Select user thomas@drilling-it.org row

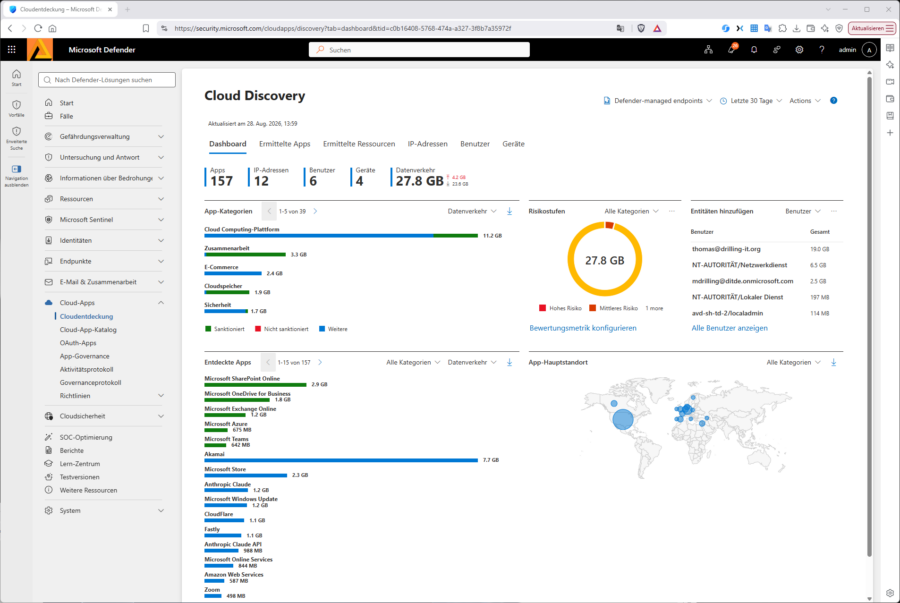[762, 249]
